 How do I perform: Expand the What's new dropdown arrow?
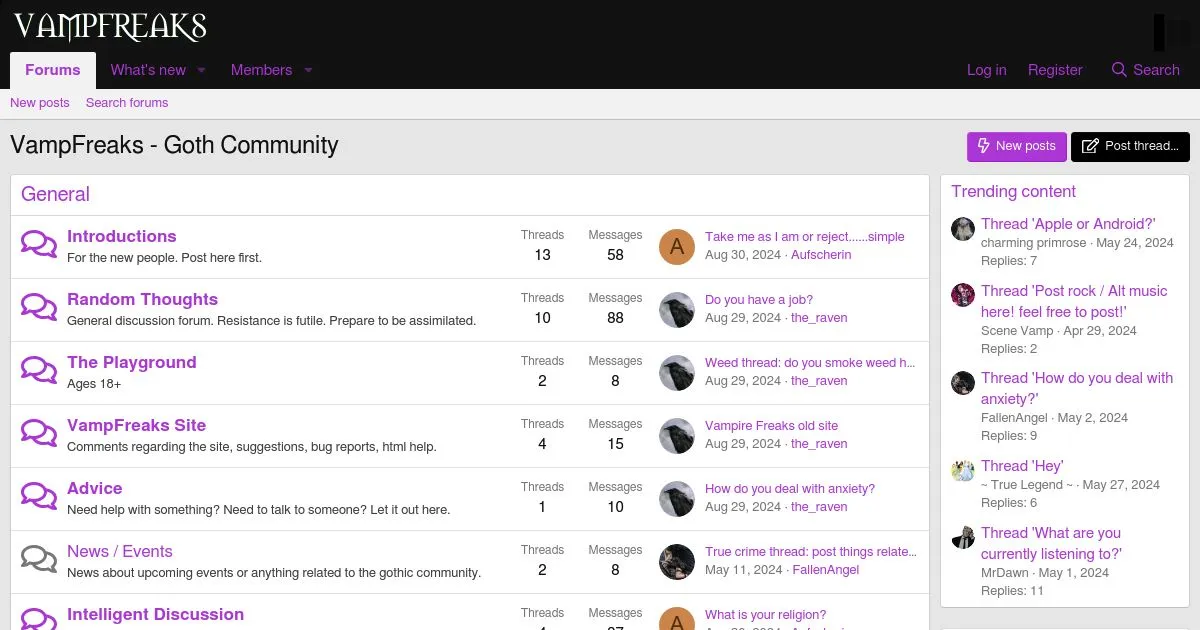pos(201,70)
